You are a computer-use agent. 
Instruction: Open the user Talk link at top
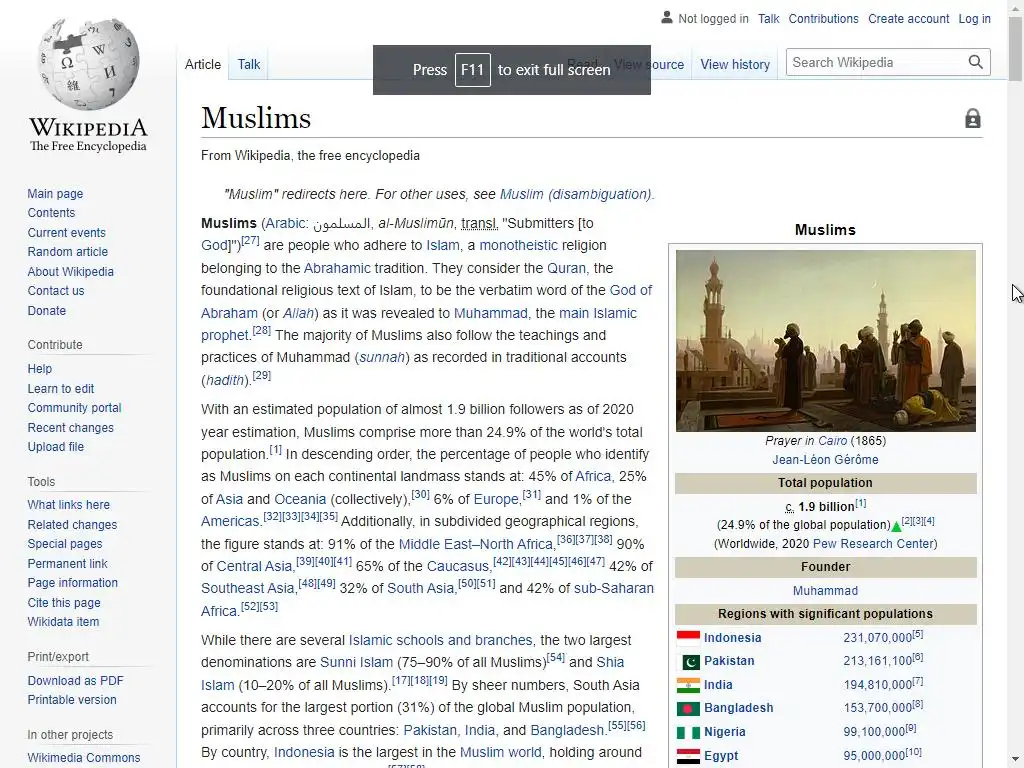pos(769,19)
